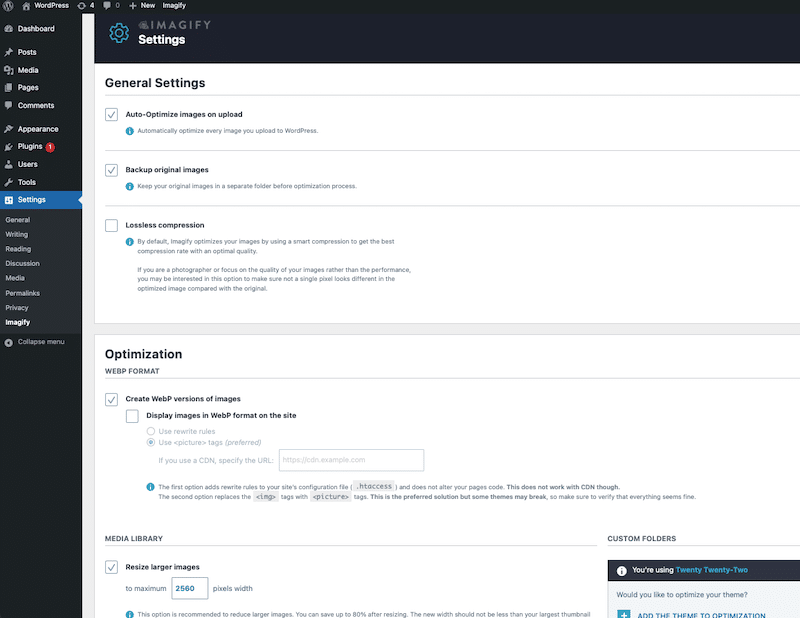Open comments via the speech bubble icon
This screenshot has width=800, height=618.
click(x=107, y=5)
